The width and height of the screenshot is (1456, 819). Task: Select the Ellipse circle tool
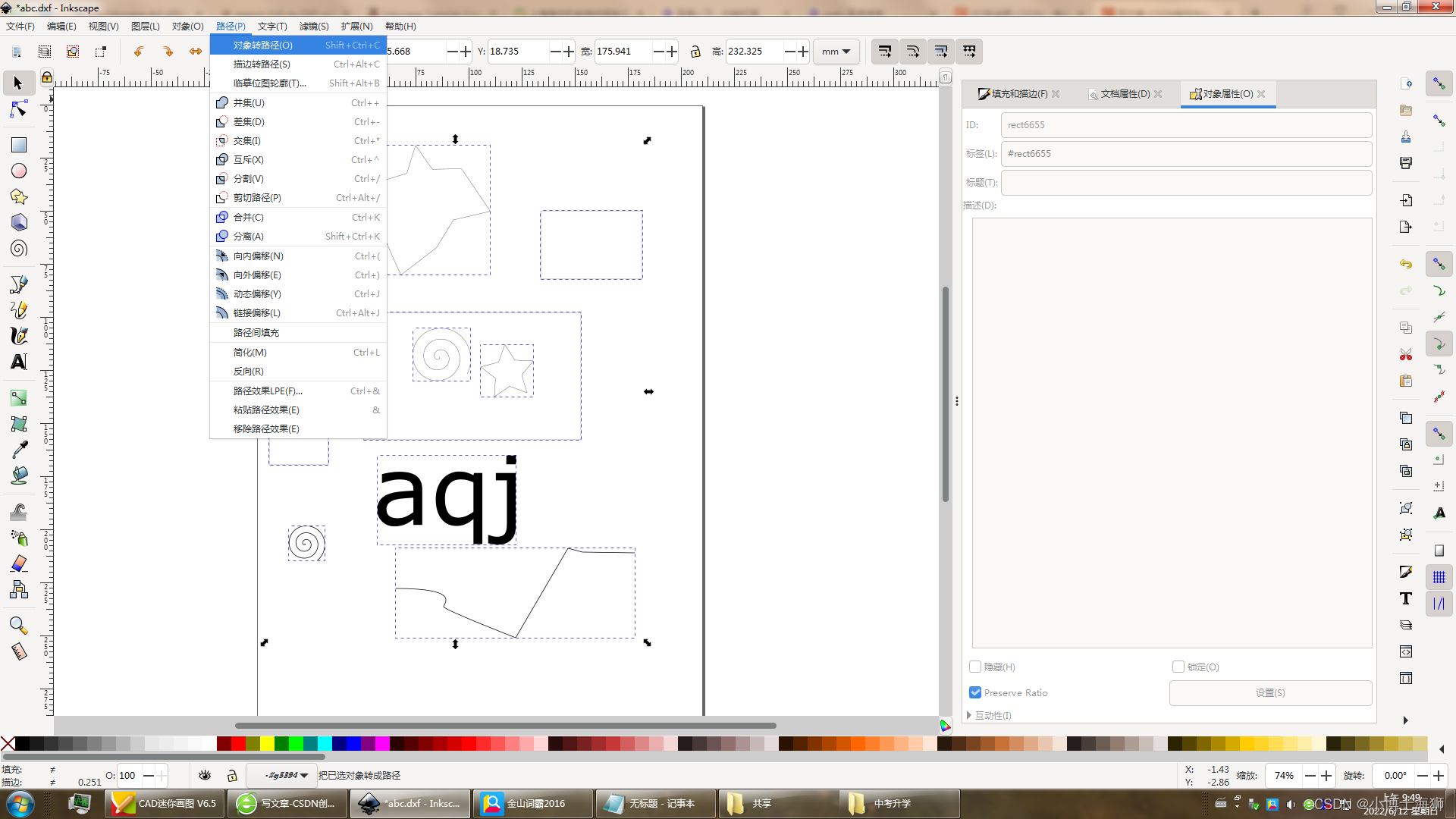click(19, 171)
